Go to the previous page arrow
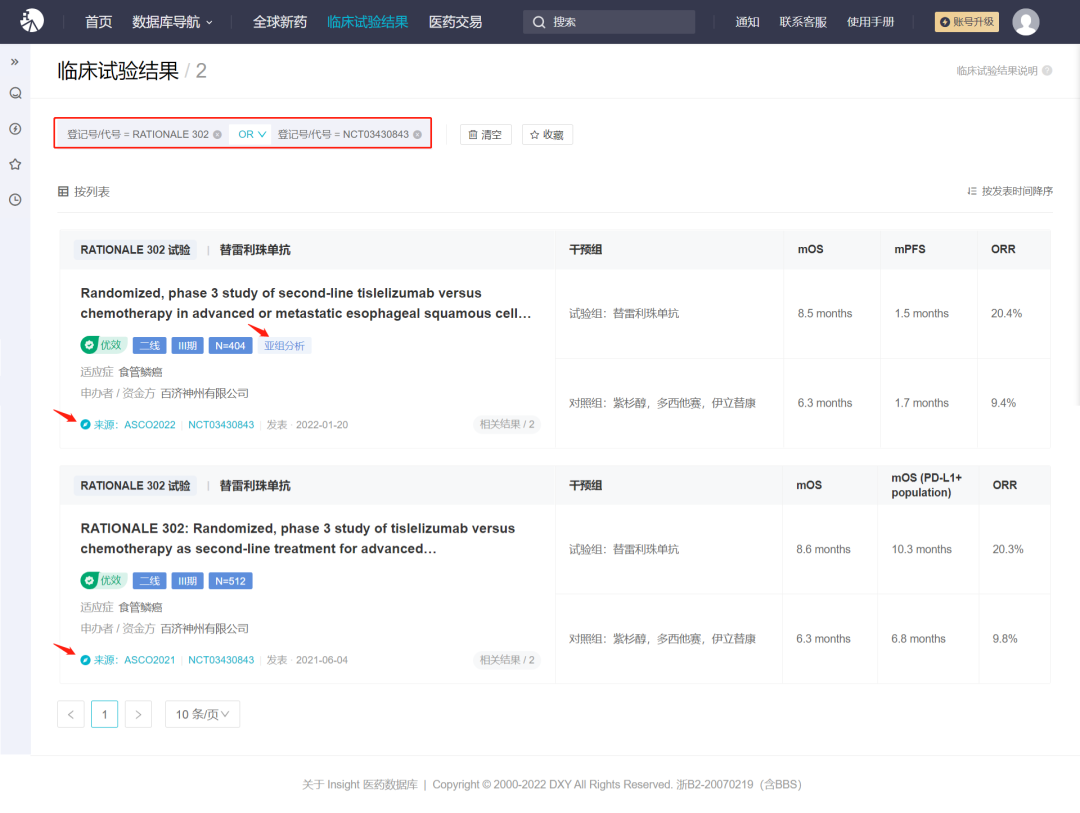 point(71,714)
